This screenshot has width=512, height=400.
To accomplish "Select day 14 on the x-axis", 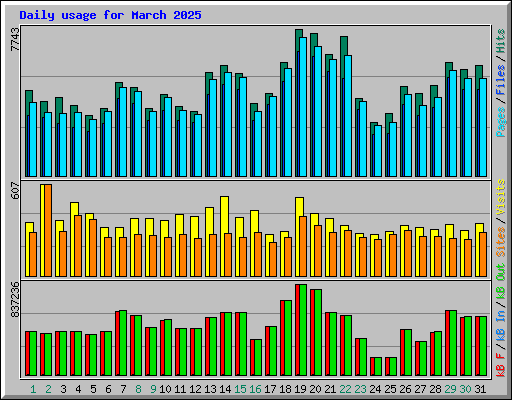I will pos(225,389).
